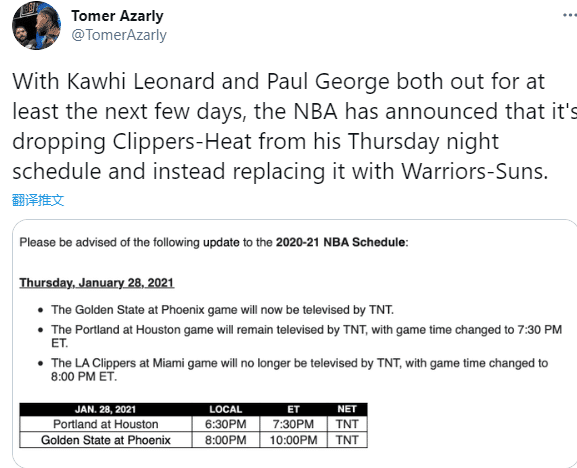This screenshot has height=468, width=577.
Task: Click the LA Clippers at Miami bullet
Action: 300,369
